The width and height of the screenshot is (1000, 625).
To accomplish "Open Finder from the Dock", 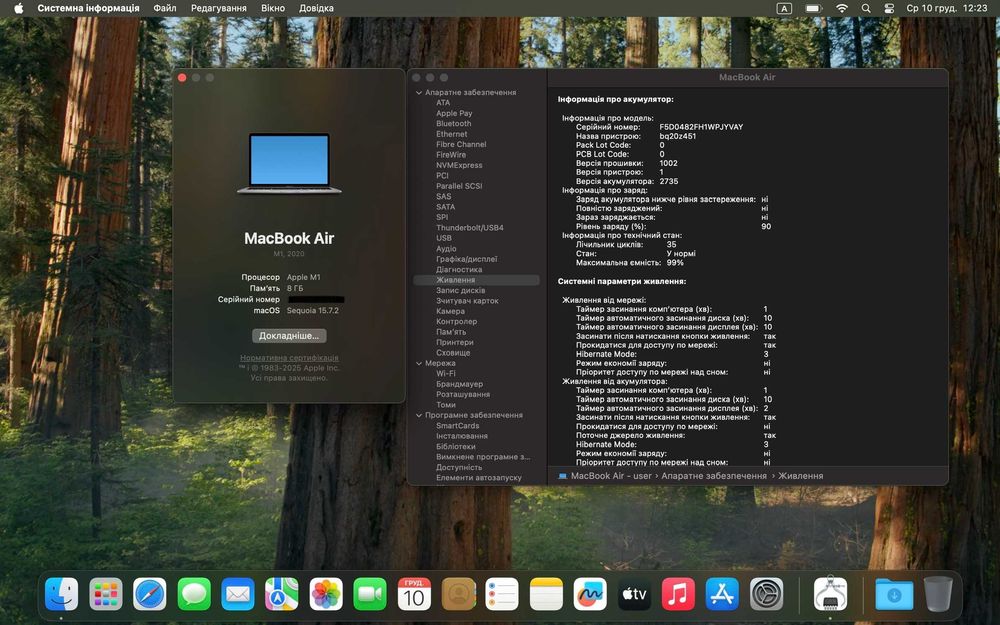I will pos(62,594).
